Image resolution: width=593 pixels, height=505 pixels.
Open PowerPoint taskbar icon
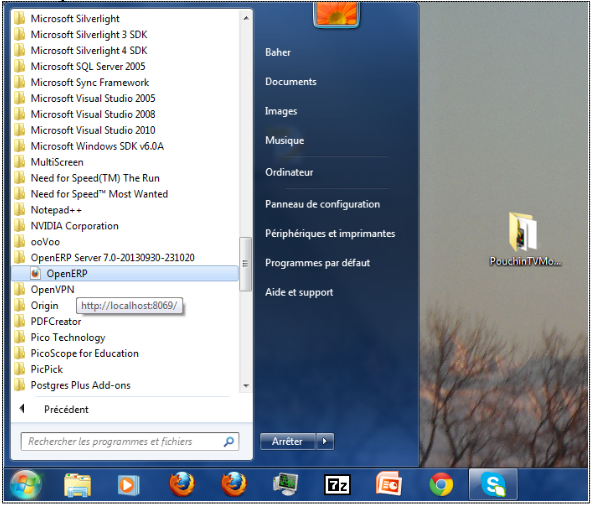click(389, 484)
